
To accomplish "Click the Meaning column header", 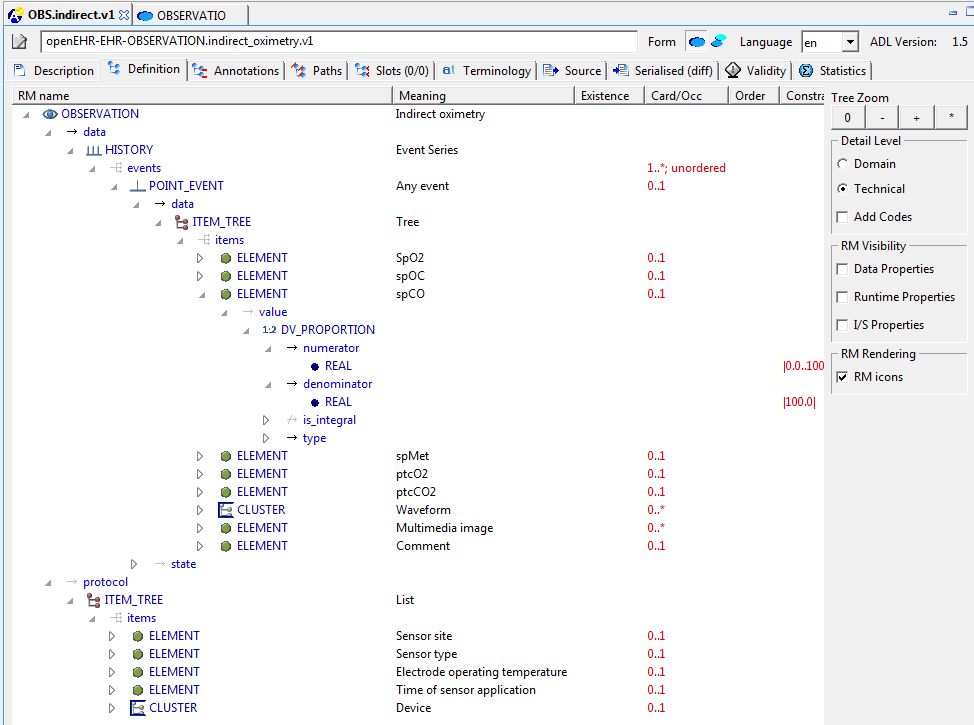I will (483, 96).
